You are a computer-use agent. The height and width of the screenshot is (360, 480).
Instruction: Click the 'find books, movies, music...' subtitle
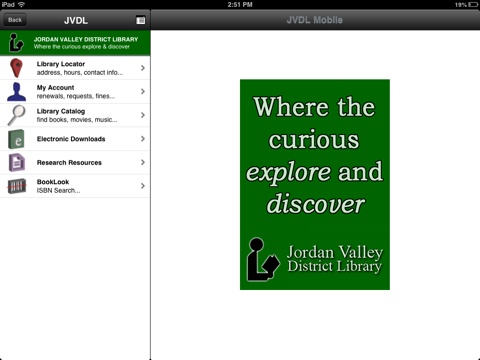tap(77, 120)
